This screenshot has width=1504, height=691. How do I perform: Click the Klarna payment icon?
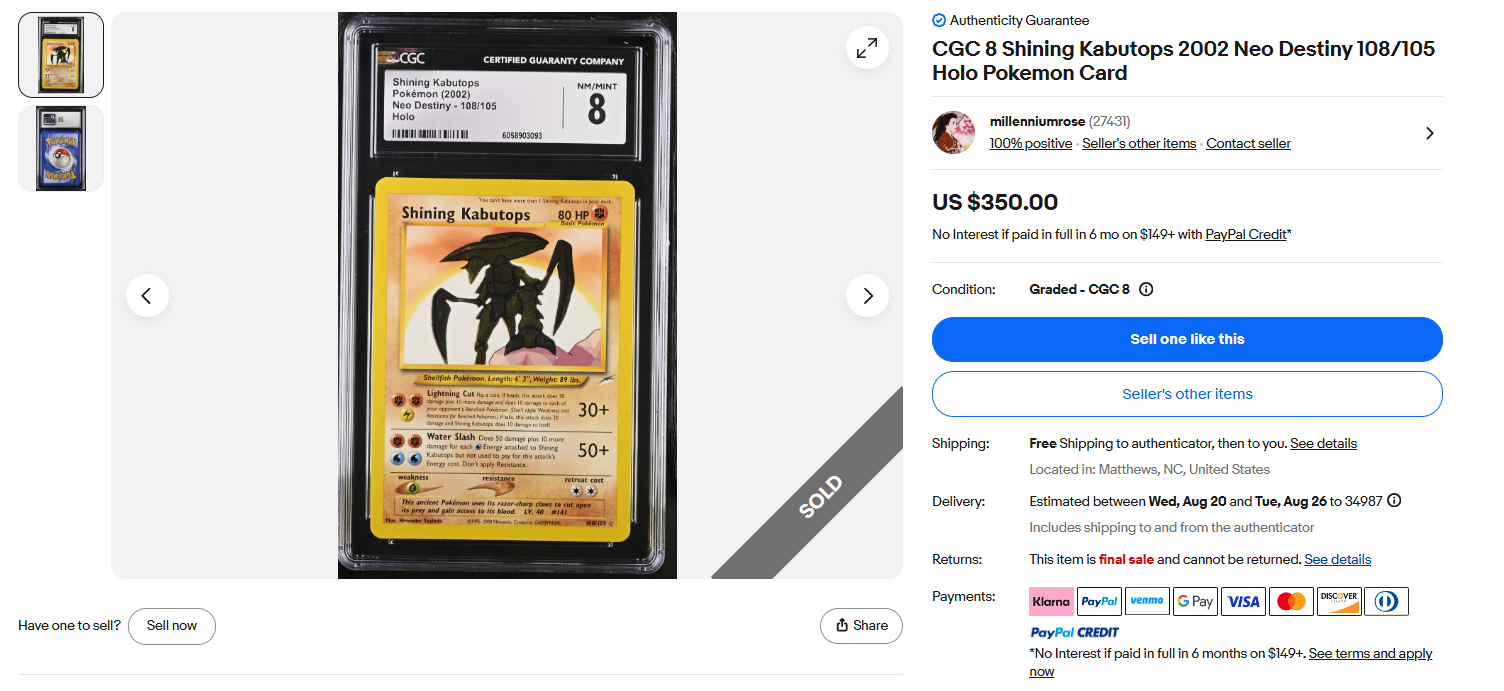tap(1051, 601)
